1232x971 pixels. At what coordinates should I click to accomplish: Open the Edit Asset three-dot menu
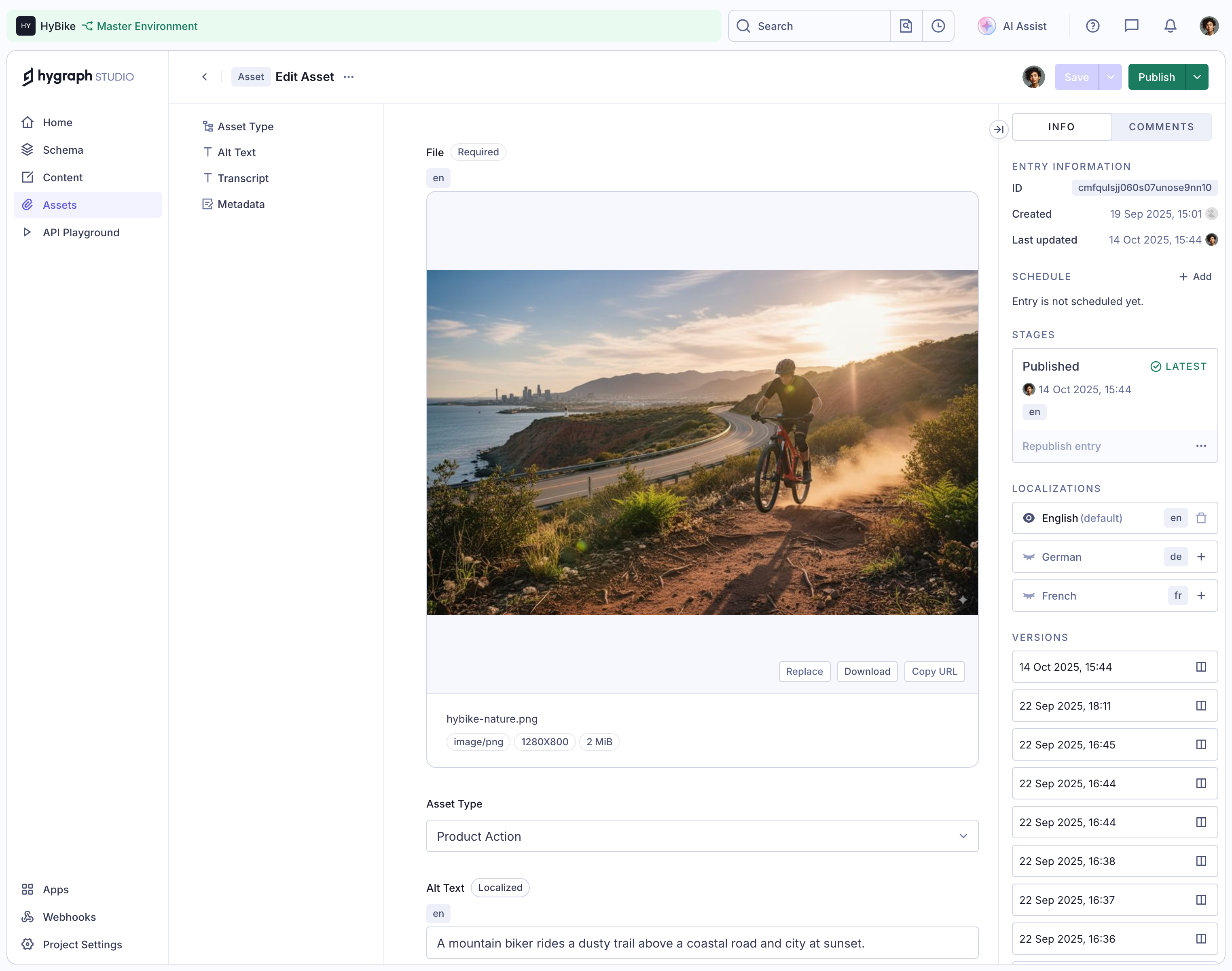(349, 77)
